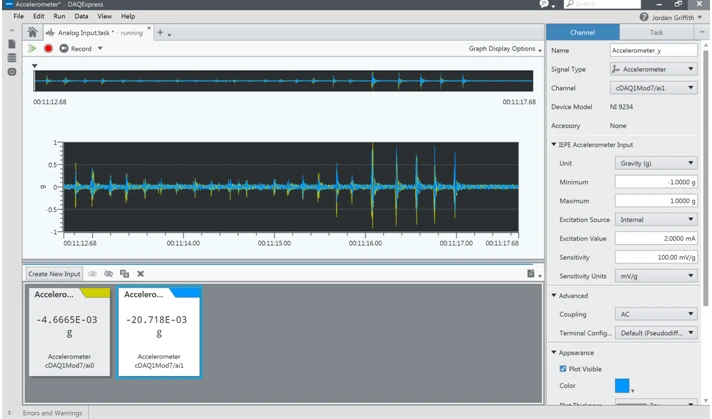Viewport: 712px width, 419px height.
Task: Click the Home icon tab
Action: 33,33
